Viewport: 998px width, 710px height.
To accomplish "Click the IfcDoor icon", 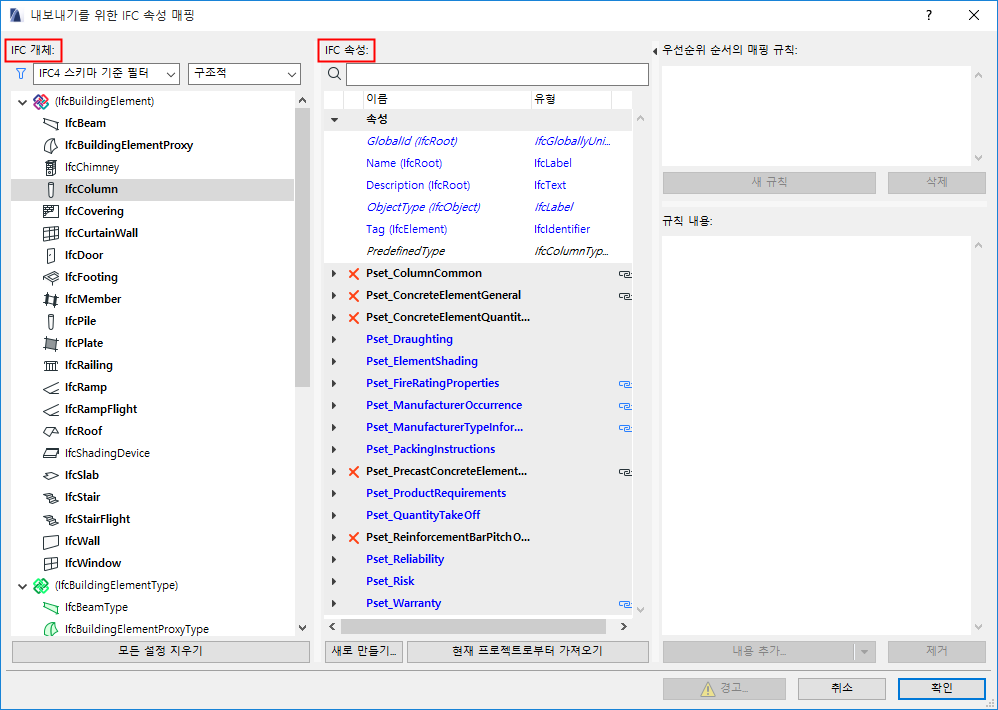I will [x=50, y=255].
